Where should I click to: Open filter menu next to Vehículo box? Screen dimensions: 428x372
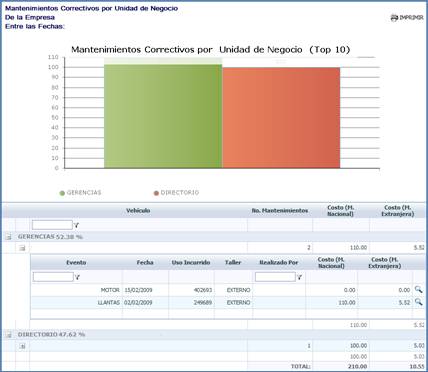click(76, 225)
